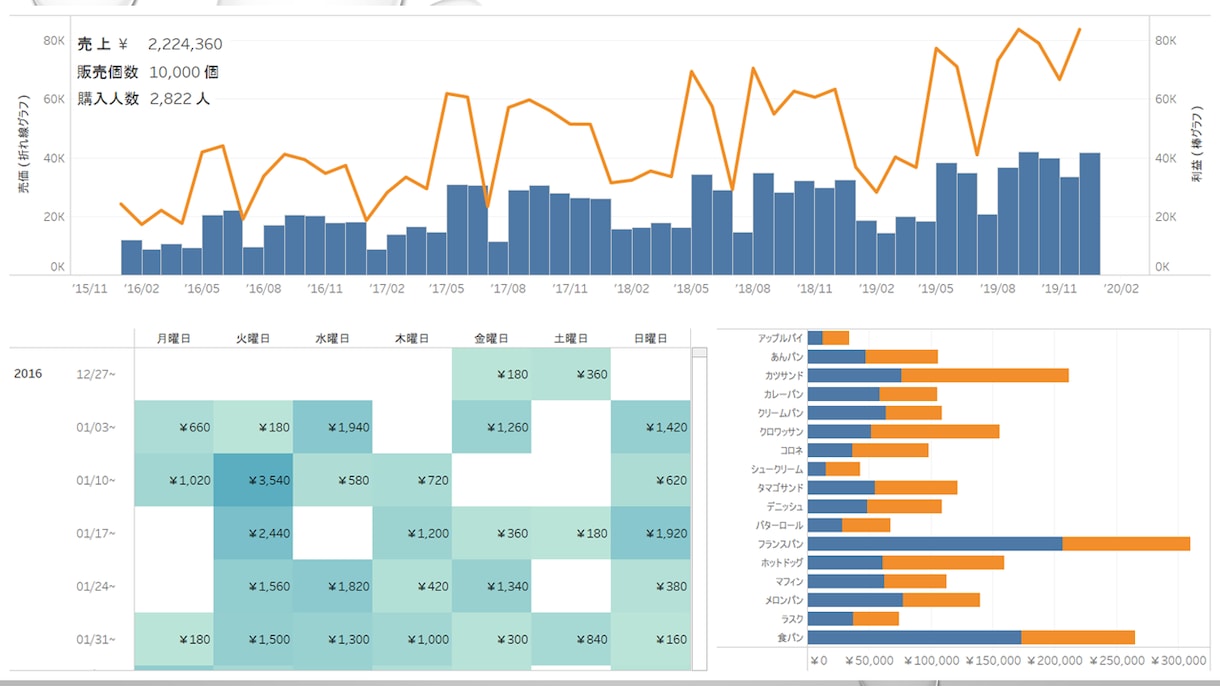Screen dimensions: 1220x686
Task: Click the '19/11 date axis label
Action: pyautogui.click(x=1059, y=288)
